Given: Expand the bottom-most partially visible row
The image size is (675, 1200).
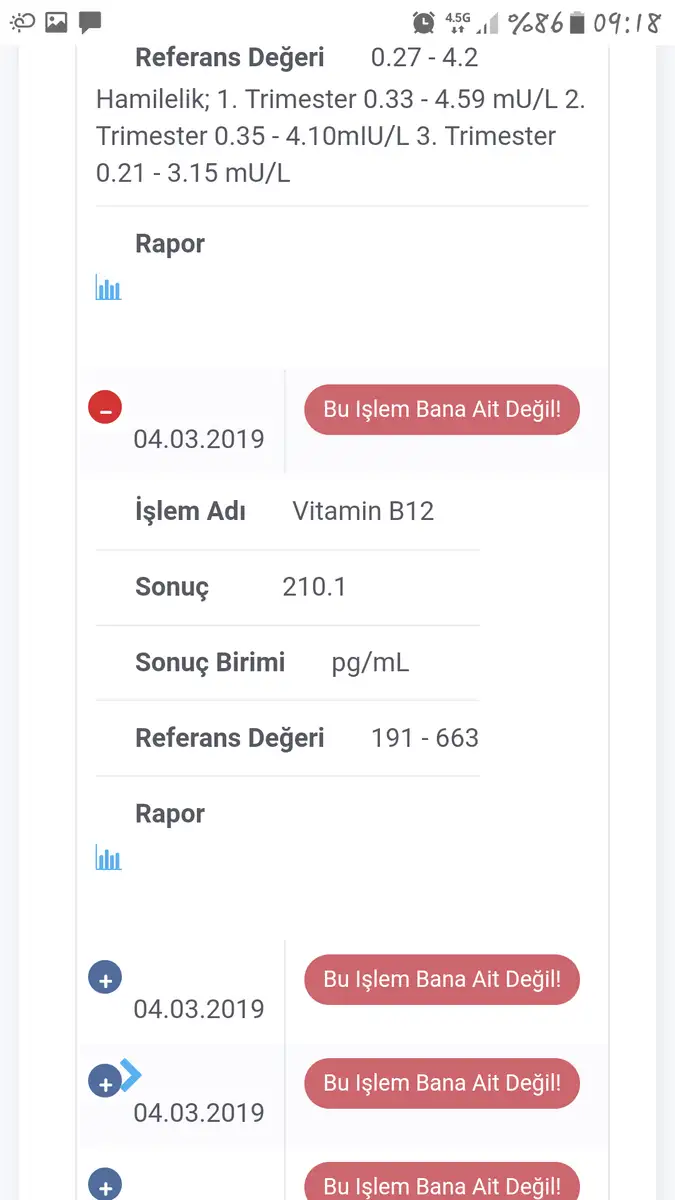Looking at the screenshot, I should click(x=105, y=1184).
